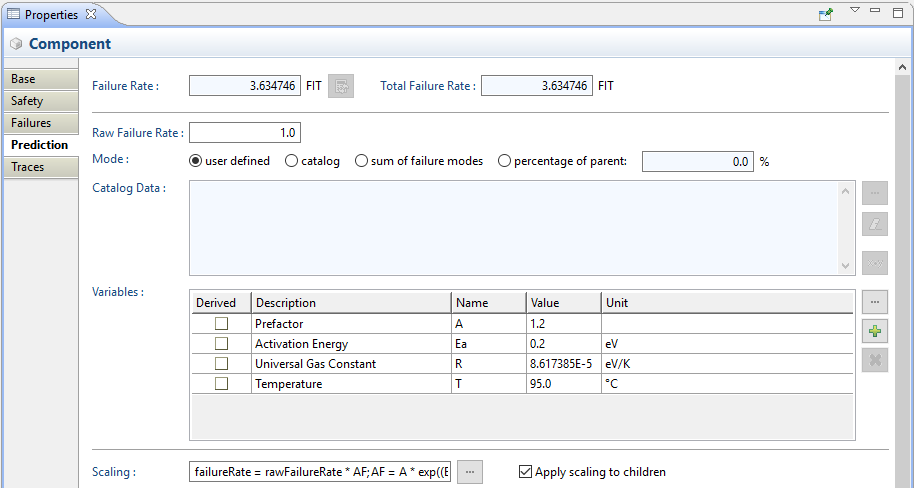Viewport: 914px width, 488px height.
Task: Open the Scaling formula editor button
Action: pos(470,472)
